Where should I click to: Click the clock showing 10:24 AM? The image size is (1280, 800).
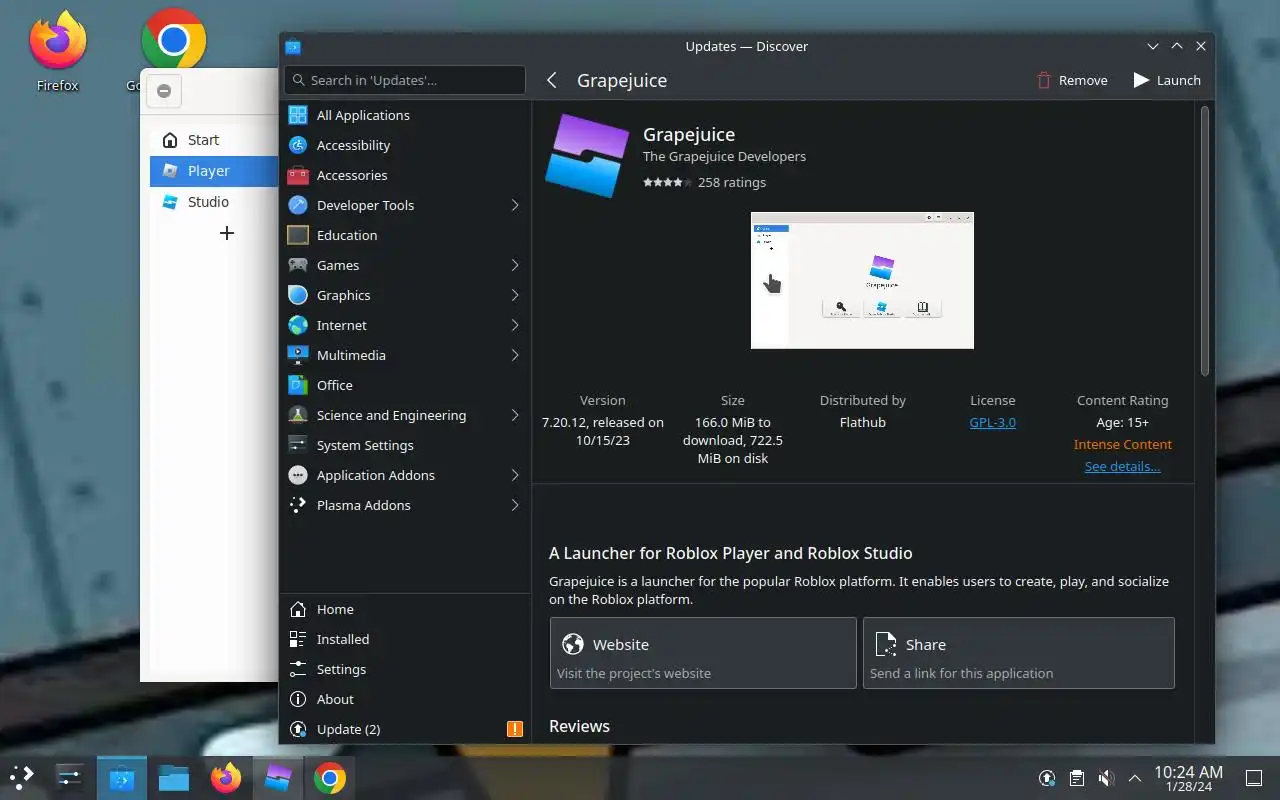pos(1188,777)
